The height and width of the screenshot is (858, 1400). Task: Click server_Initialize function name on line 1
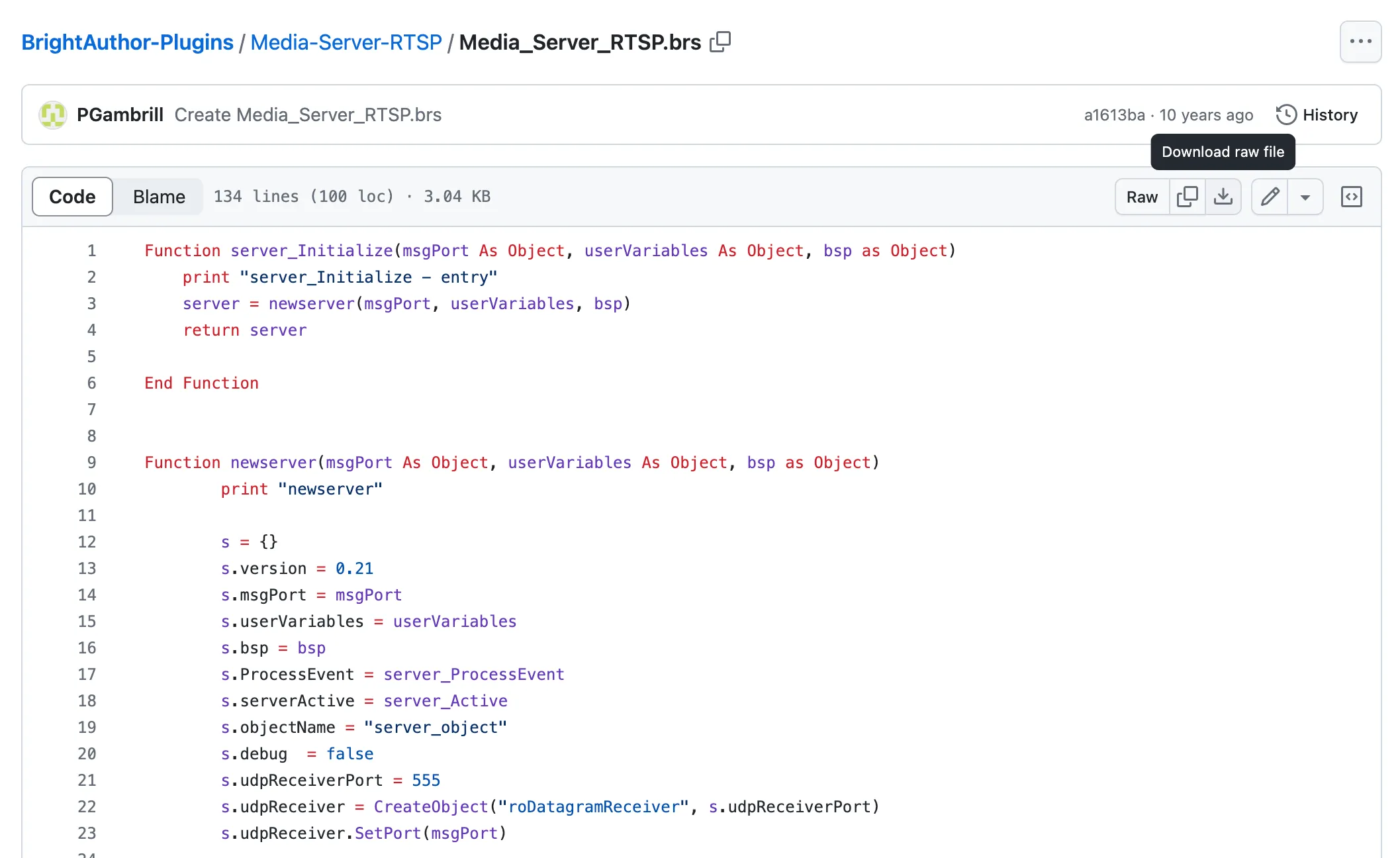[x=312, y=251]
